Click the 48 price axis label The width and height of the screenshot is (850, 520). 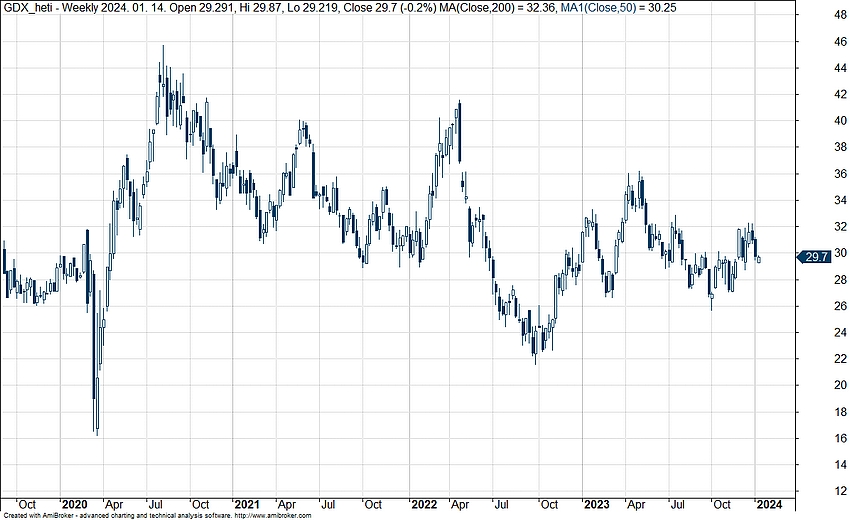(840, 15)
